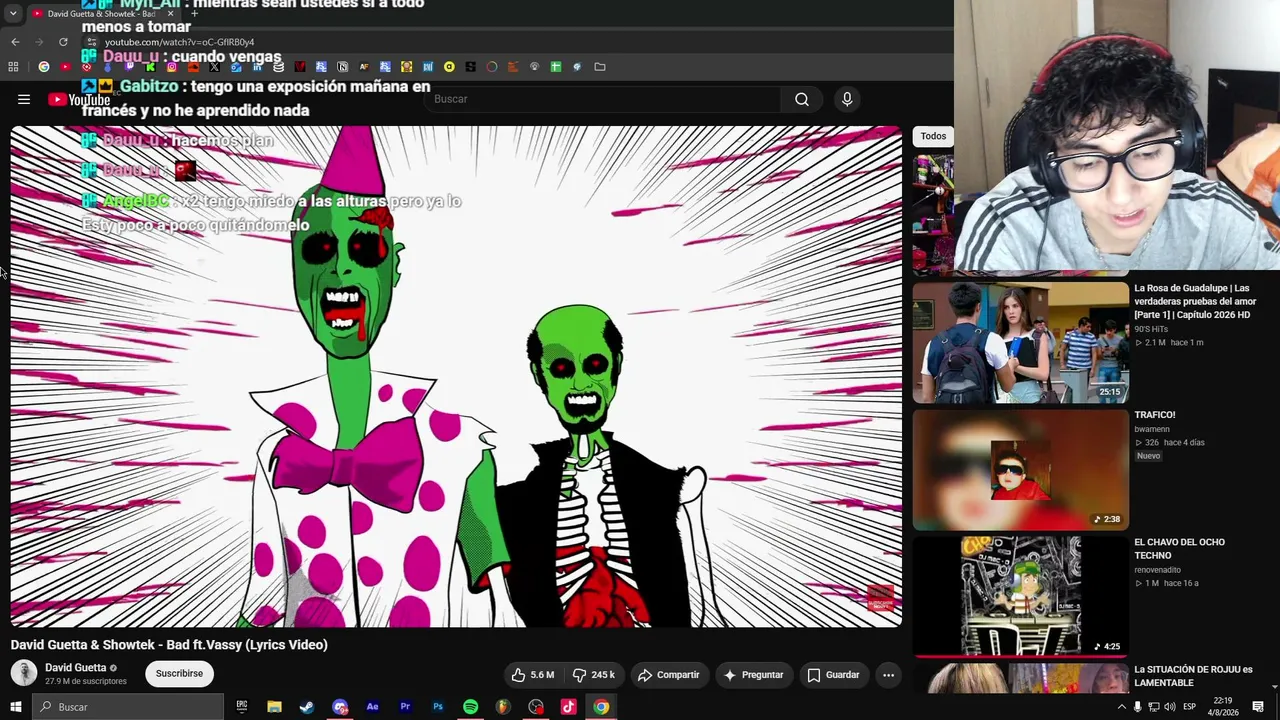The width and height of the screenshot is (1280, 720).
Task: Subscribe with the Suscribirse button
Action: coord(179,674)
